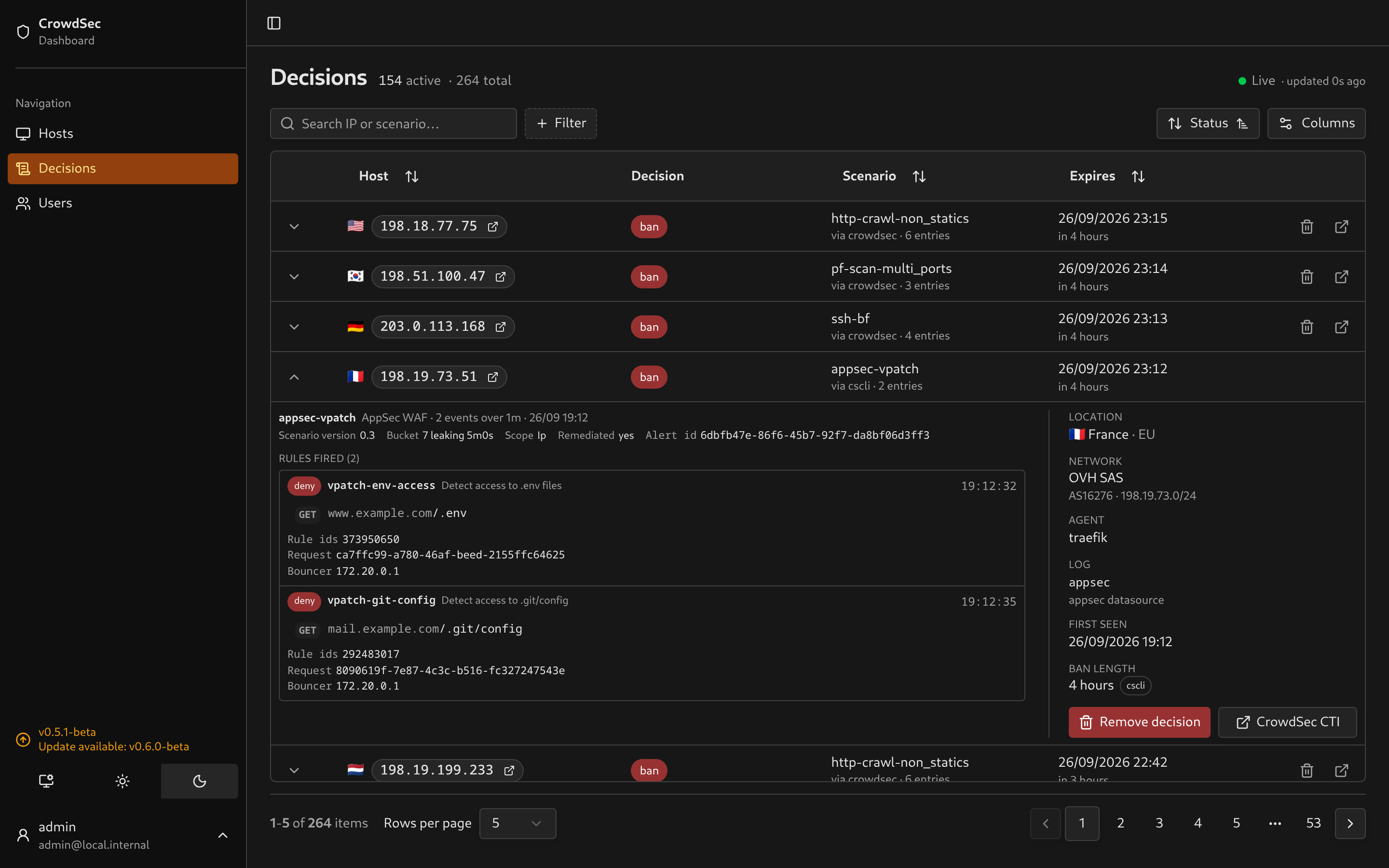
Task: Delete decision for 198.19.199.233
Action: (1307, 770)
